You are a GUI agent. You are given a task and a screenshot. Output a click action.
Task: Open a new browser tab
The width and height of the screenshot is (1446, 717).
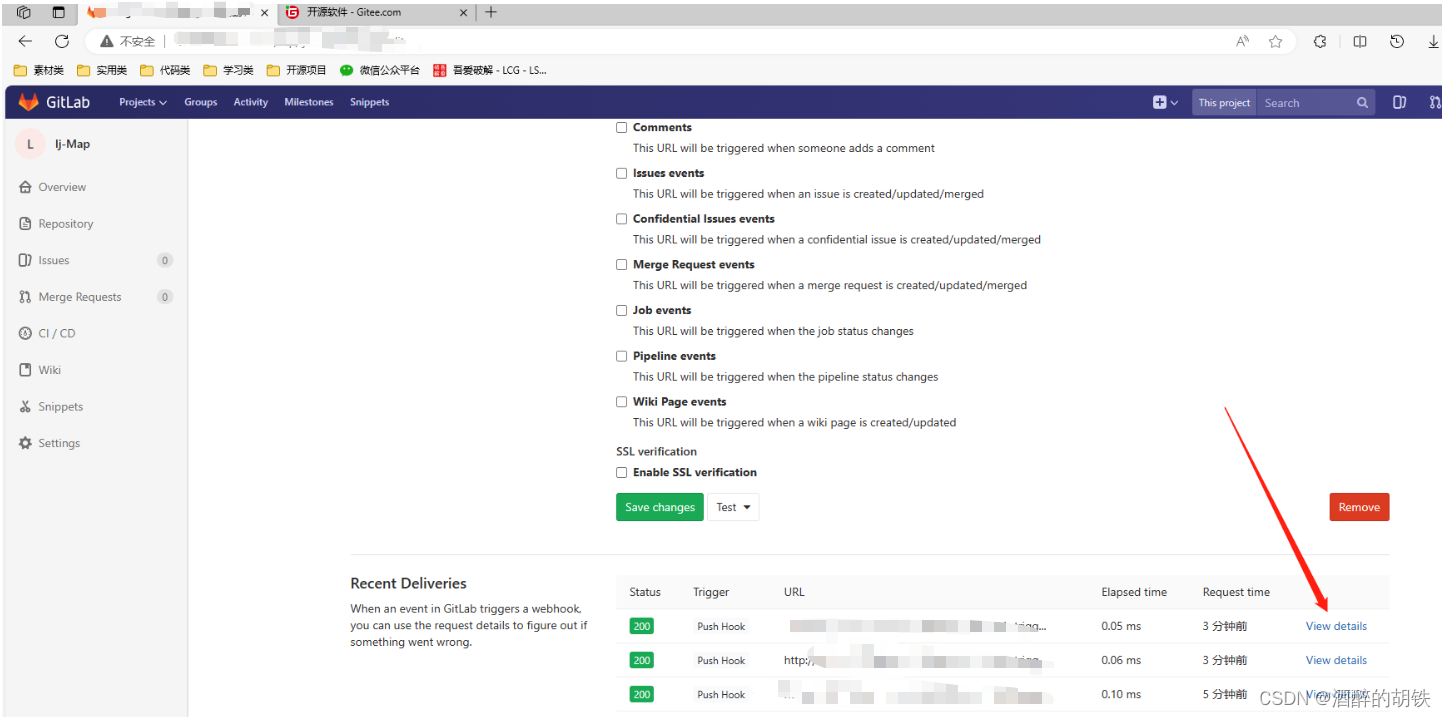pos(491,13)
